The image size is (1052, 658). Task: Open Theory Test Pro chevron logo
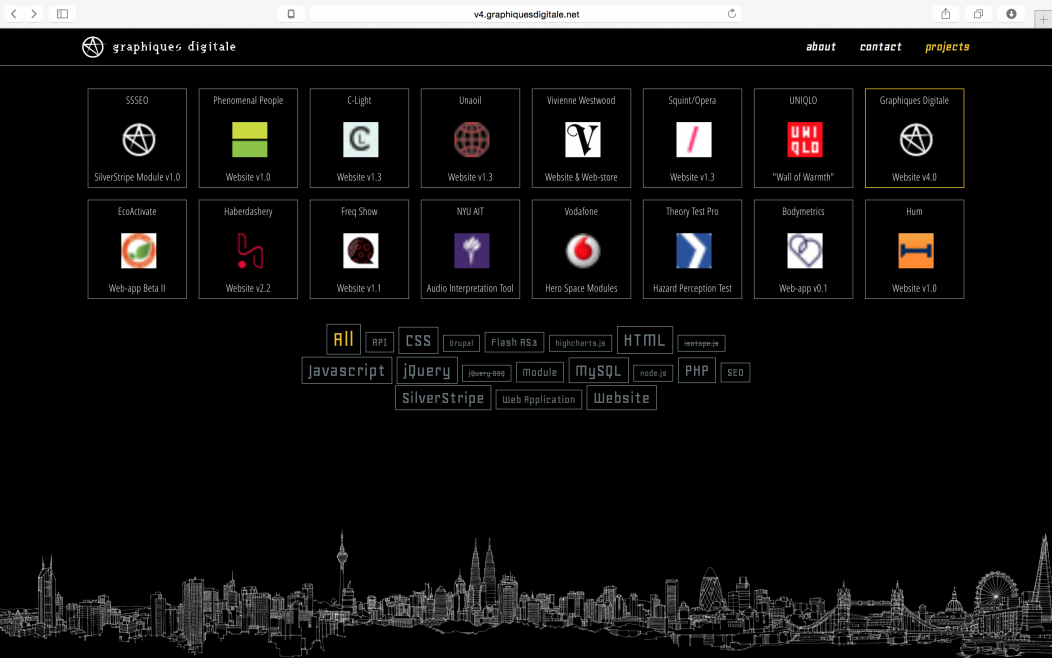coord(694,251)
